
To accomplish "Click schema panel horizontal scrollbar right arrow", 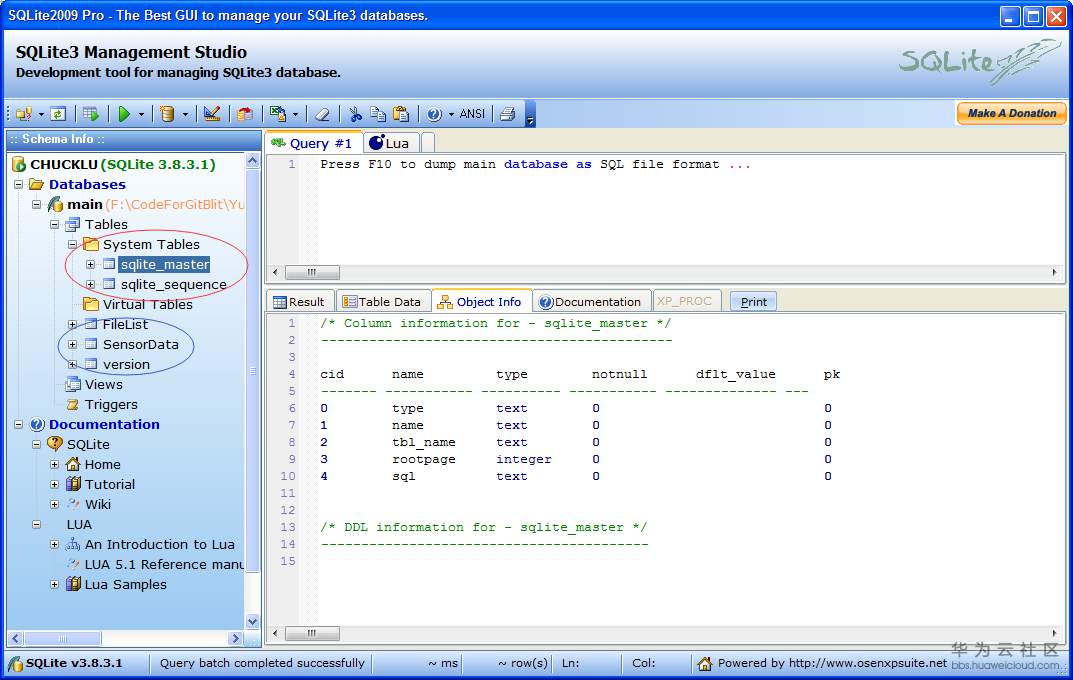I will coord(235,638).
